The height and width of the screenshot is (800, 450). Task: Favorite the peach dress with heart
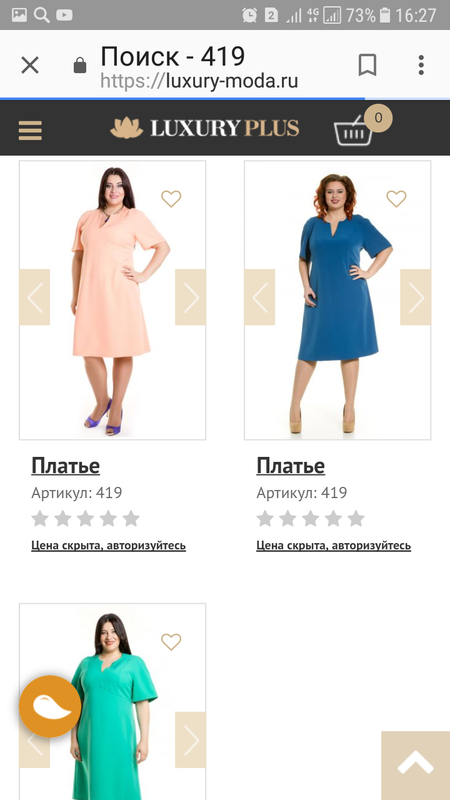pos(171,198)
